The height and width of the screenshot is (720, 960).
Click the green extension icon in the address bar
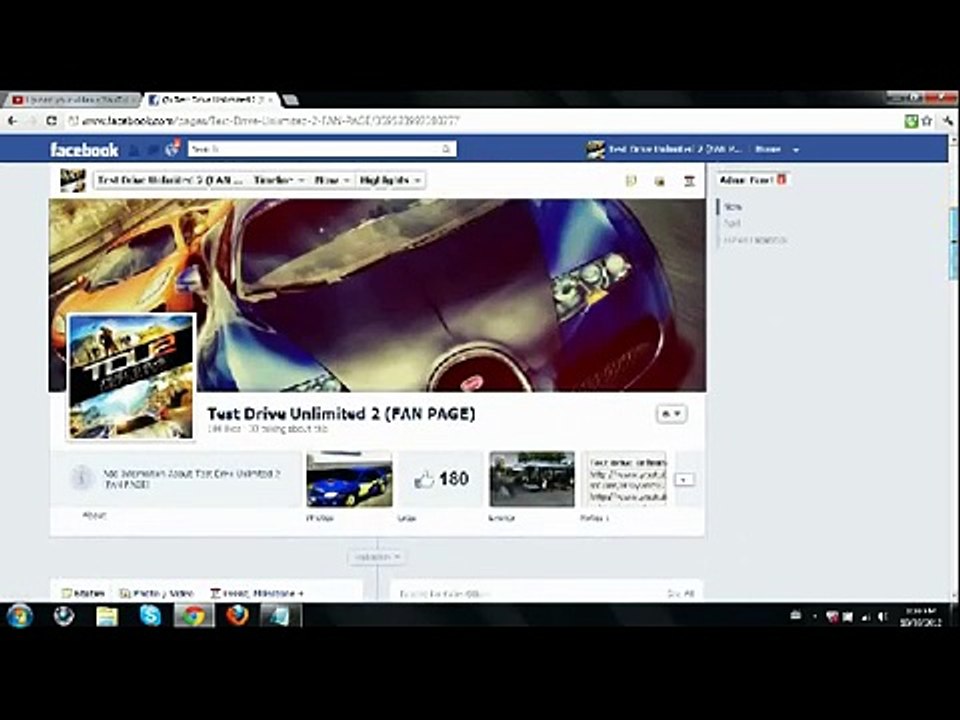point(911,121)
